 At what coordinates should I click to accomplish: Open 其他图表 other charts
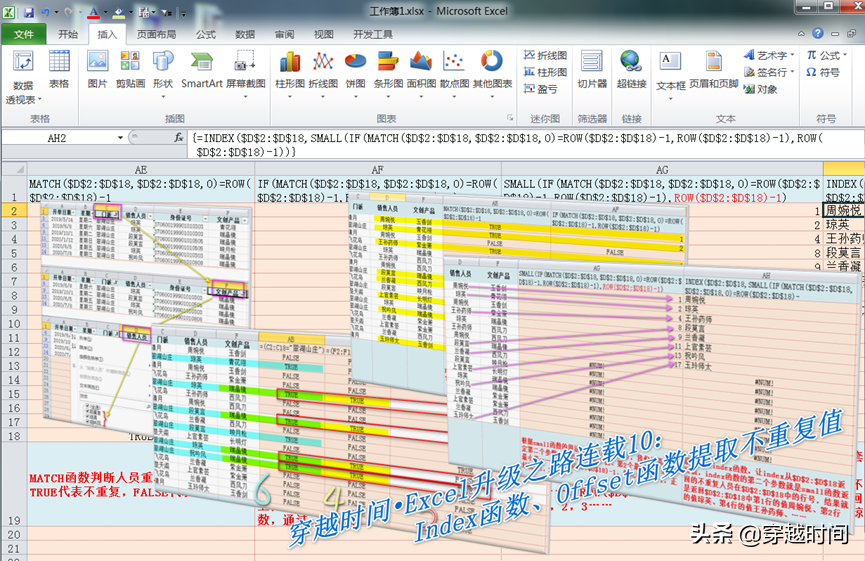point(492,73)
